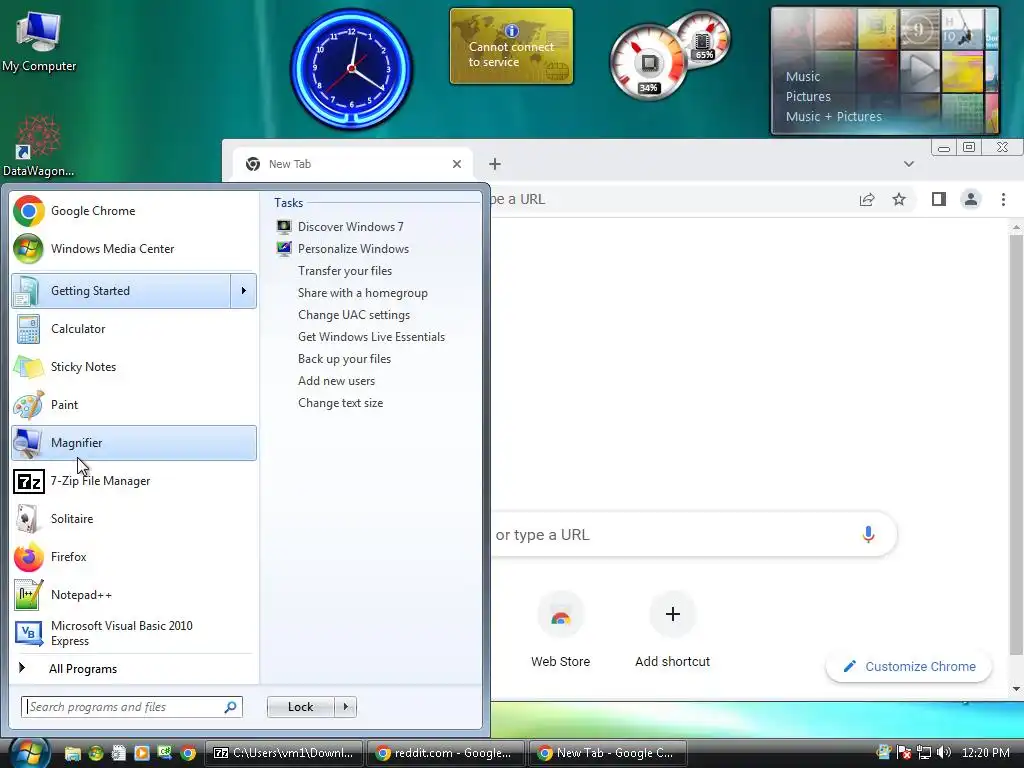
Task: Click the share this page icon
Action: (x=867, y=200)
